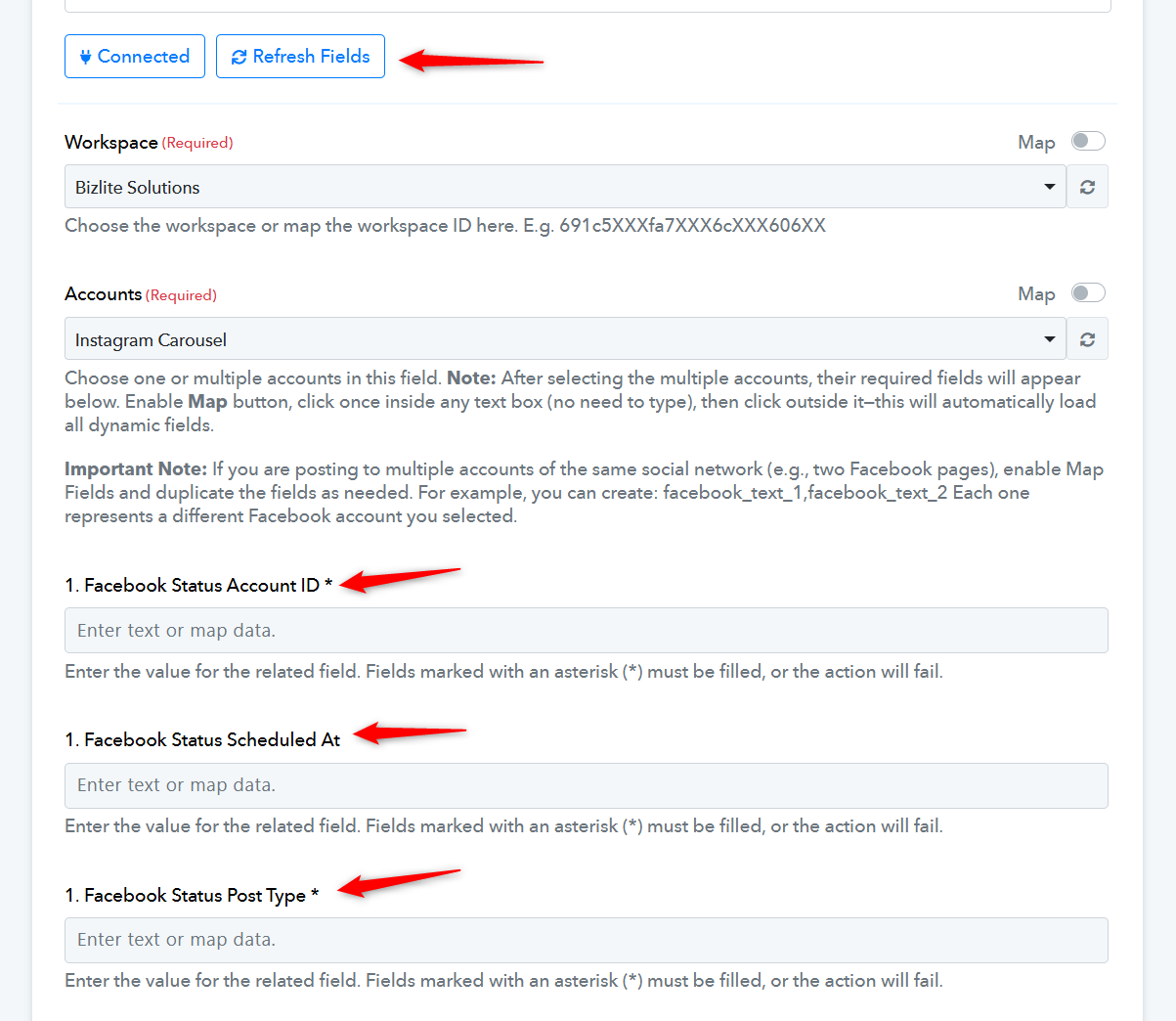
Task: Focus the Facebook Status Scheduled At field
Action: coord(586,785)
